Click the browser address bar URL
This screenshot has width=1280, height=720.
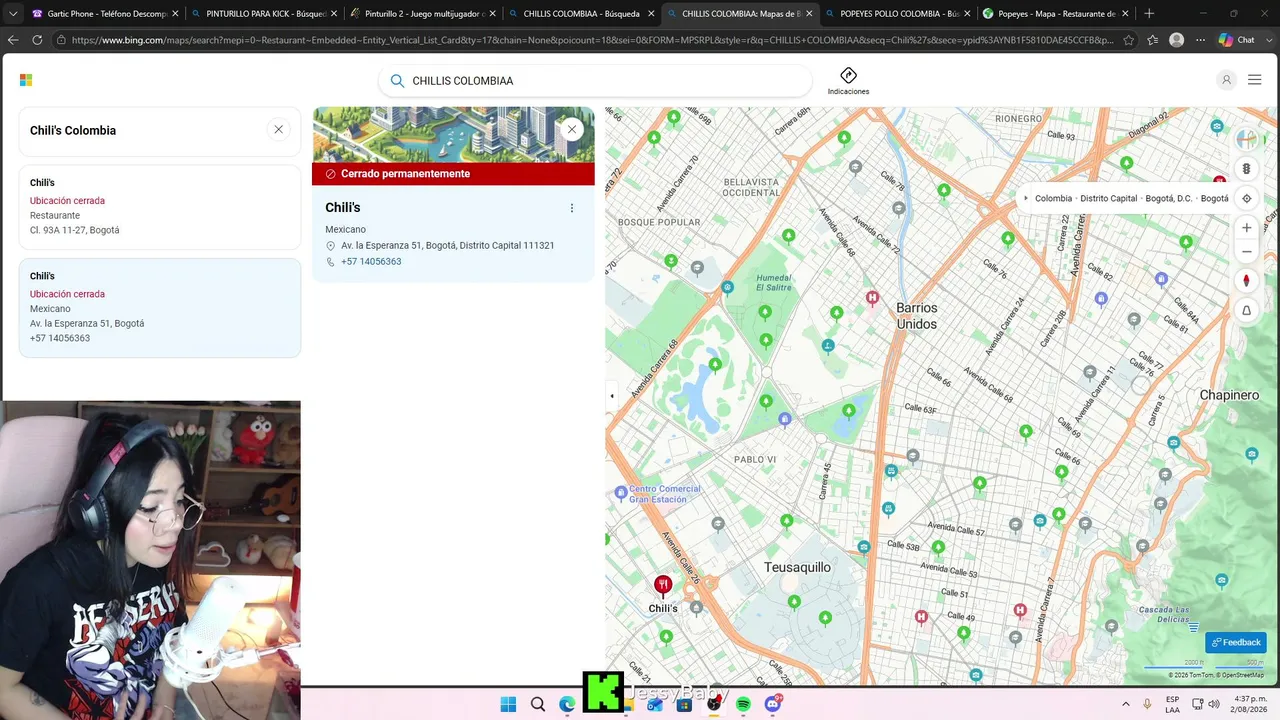(592, 40)
